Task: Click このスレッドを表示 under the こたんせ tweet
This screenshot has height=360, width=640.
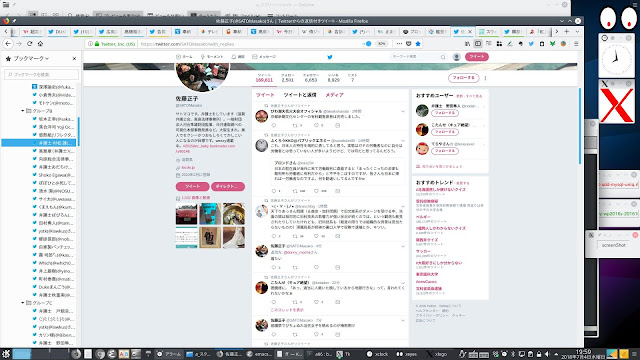Action: coord(287,310)
